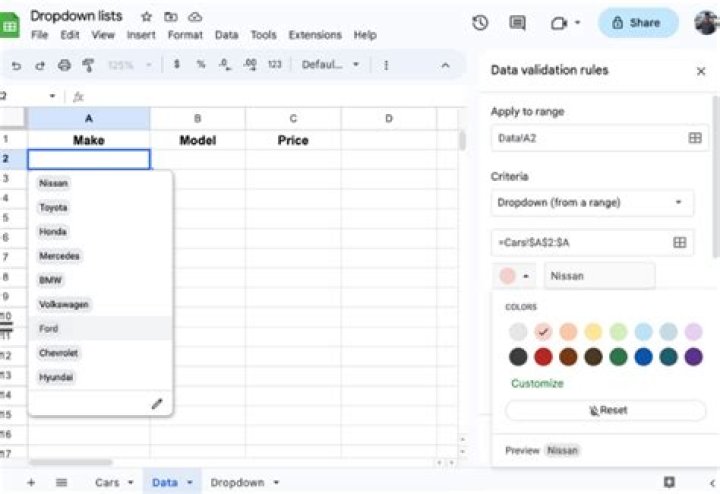Apply percent format icon
The image size is (720, 494).
click(x=201, y=65)
